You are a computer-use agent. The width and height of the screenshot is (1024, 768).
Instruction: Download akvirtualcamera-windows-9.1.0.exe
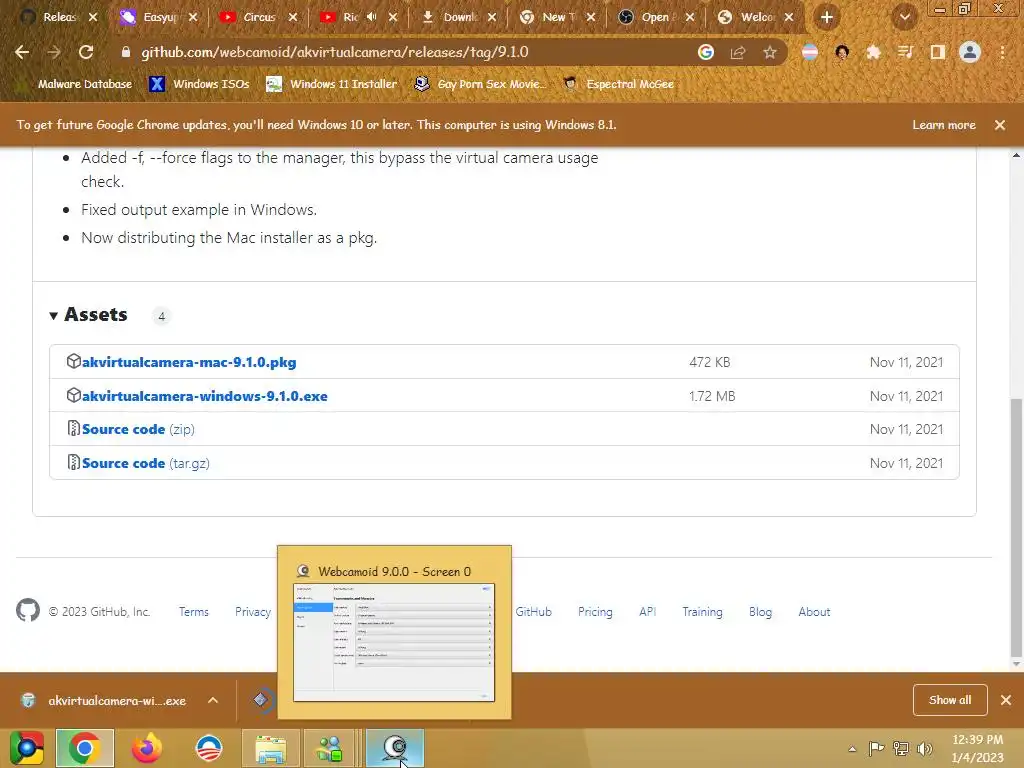[x=204, y=396]
